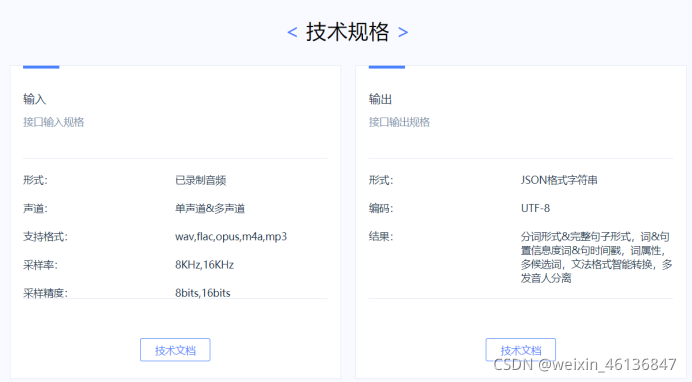
Task: Click the 技术规格 heading
Action: click(x=348, y=32)
